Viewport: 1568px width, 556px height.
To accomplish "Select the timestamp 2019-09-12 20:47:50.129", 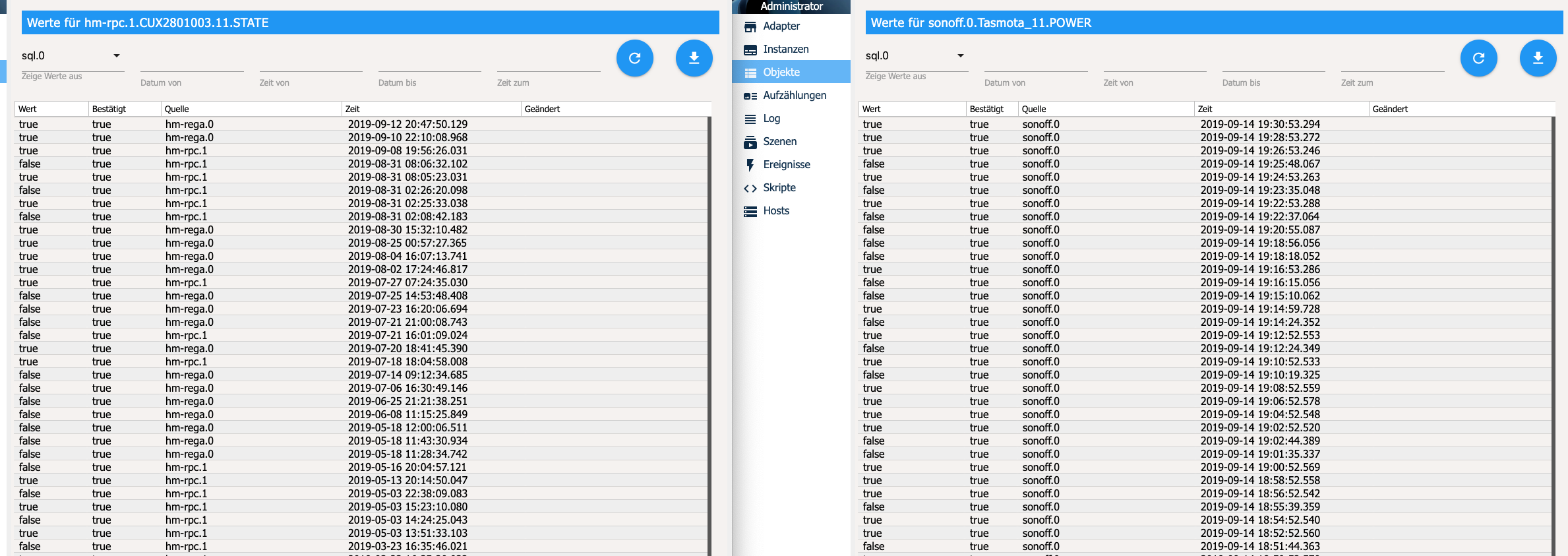I will (407, 124).
